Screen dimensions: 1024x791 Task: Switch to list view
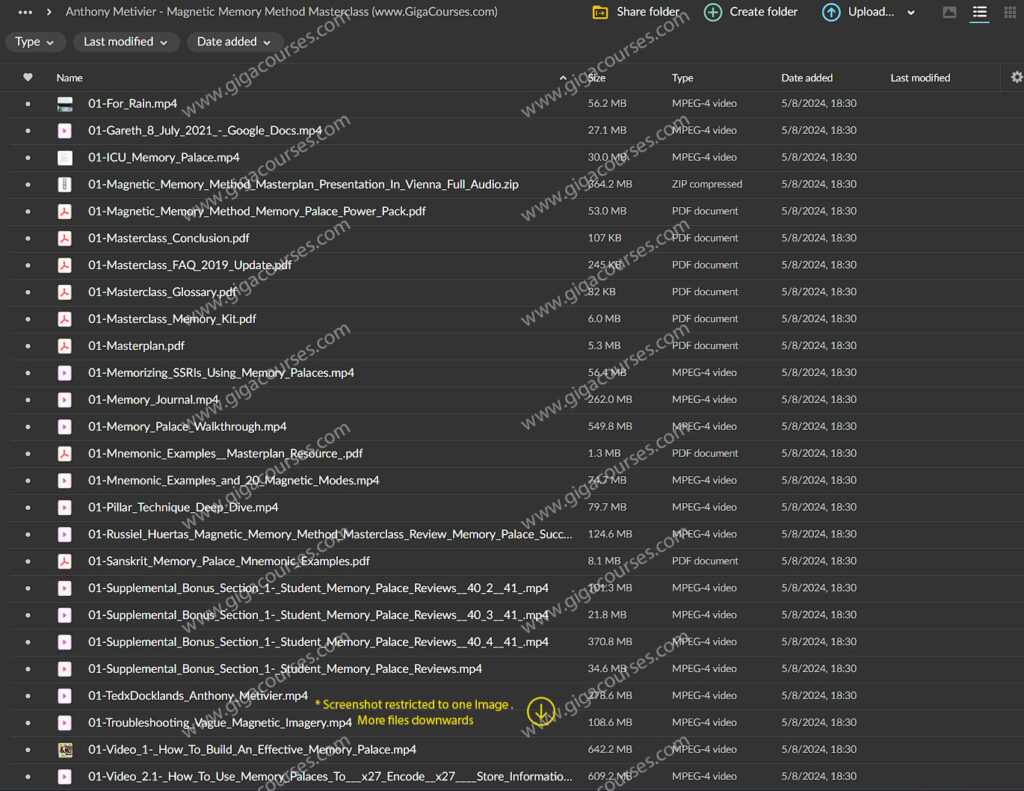tap(980, 12)
